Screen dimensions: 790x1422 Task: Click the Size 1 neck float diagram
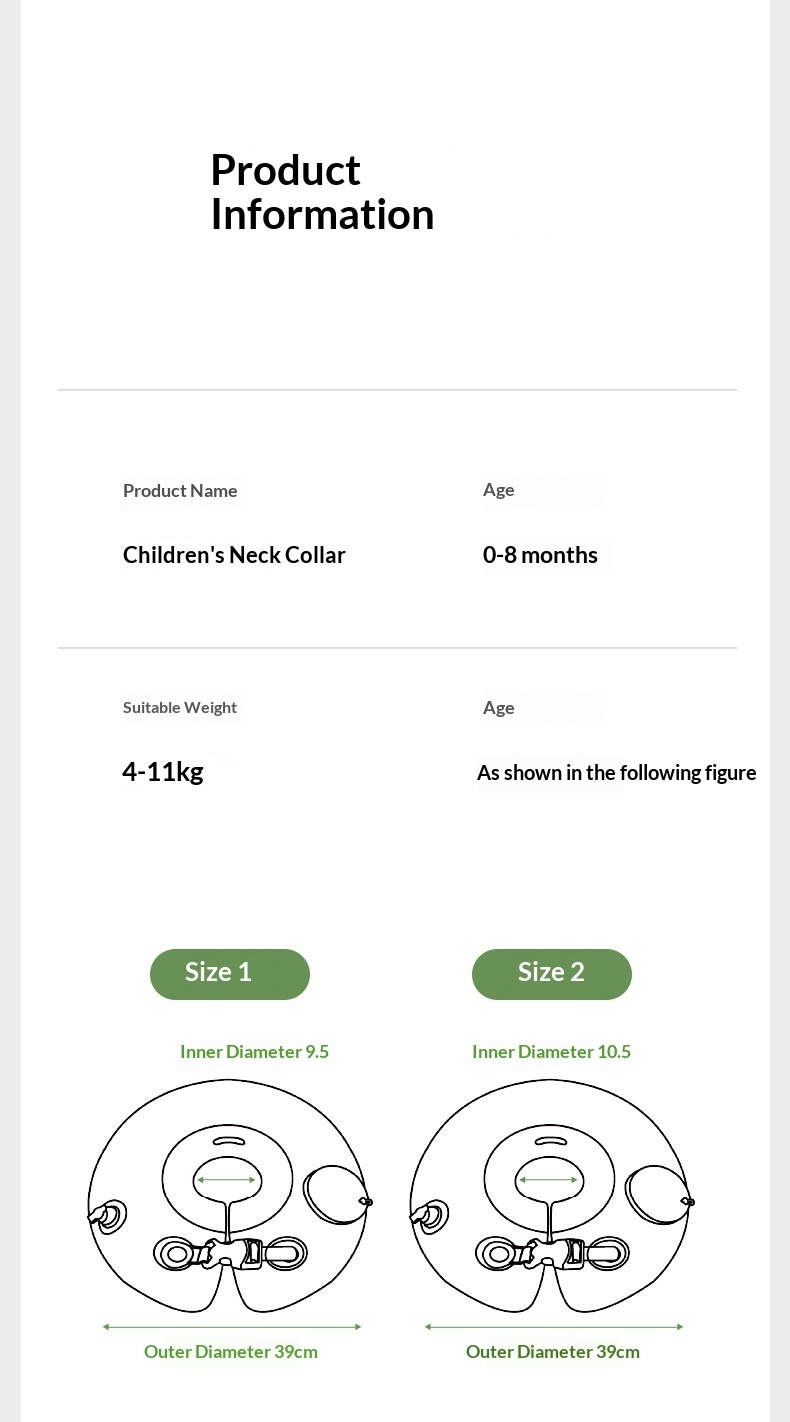tap(230, 1197)
